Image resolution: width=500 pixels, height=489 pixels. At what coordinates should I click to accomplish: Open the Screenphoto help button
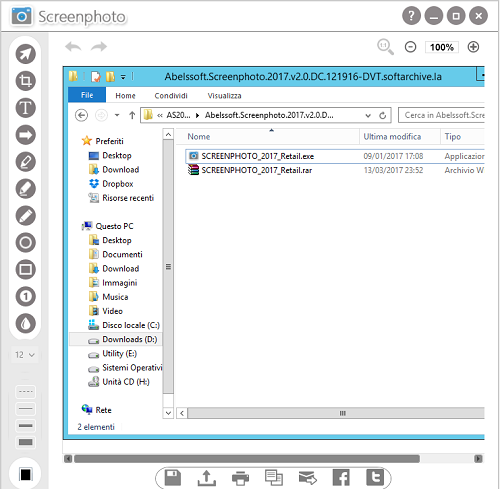pyautogui.click(x=411, y=16)
